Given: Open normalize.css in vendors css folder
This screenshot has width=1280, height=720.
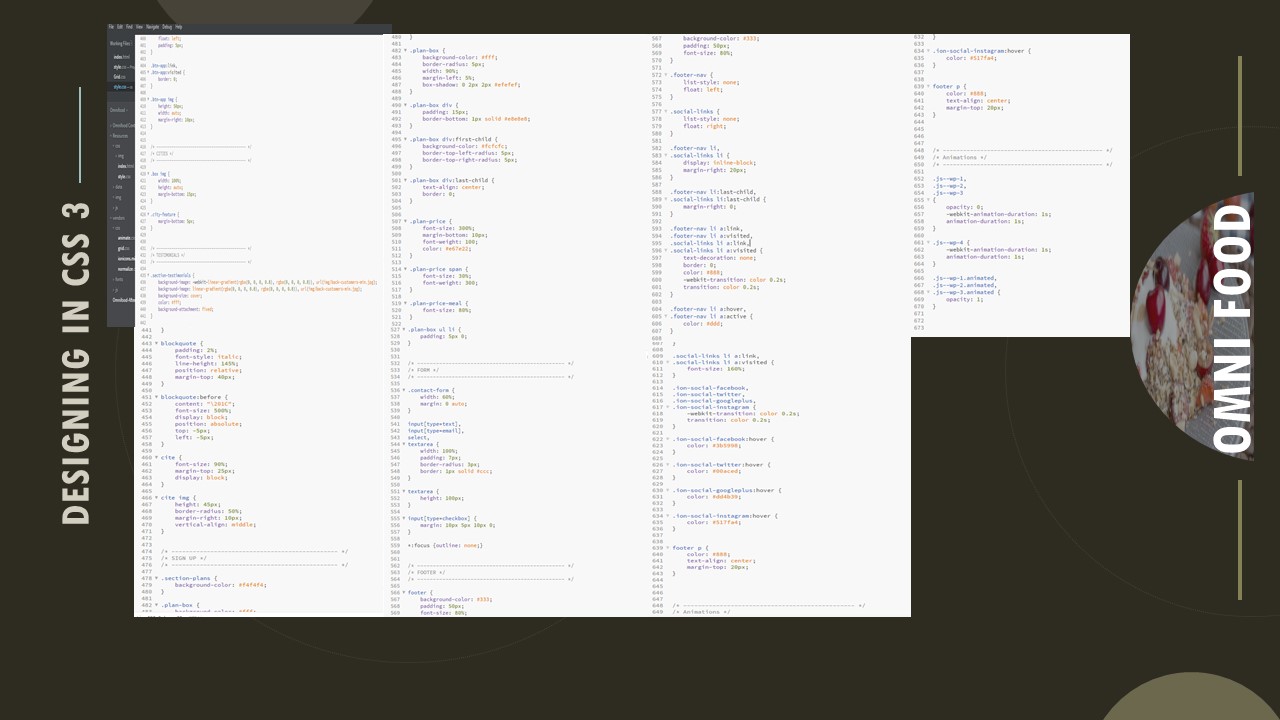Looking at the screenshot, I should 125,269.
